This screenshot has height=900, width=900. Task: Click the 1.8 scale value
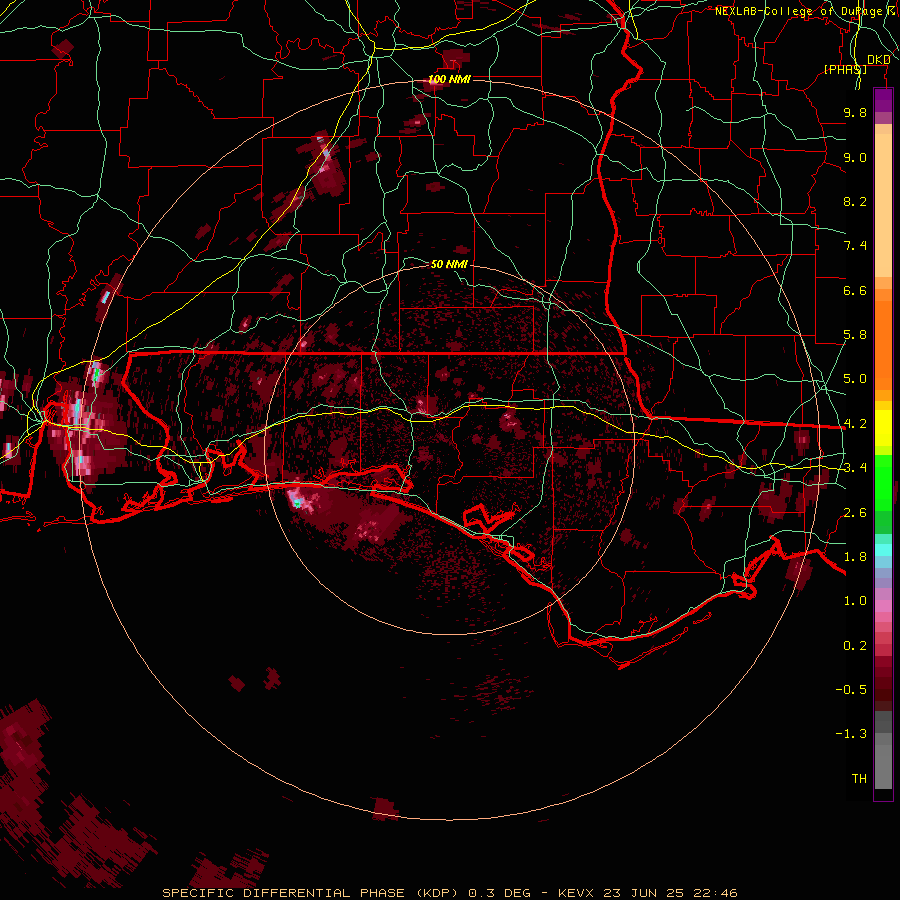855,557
